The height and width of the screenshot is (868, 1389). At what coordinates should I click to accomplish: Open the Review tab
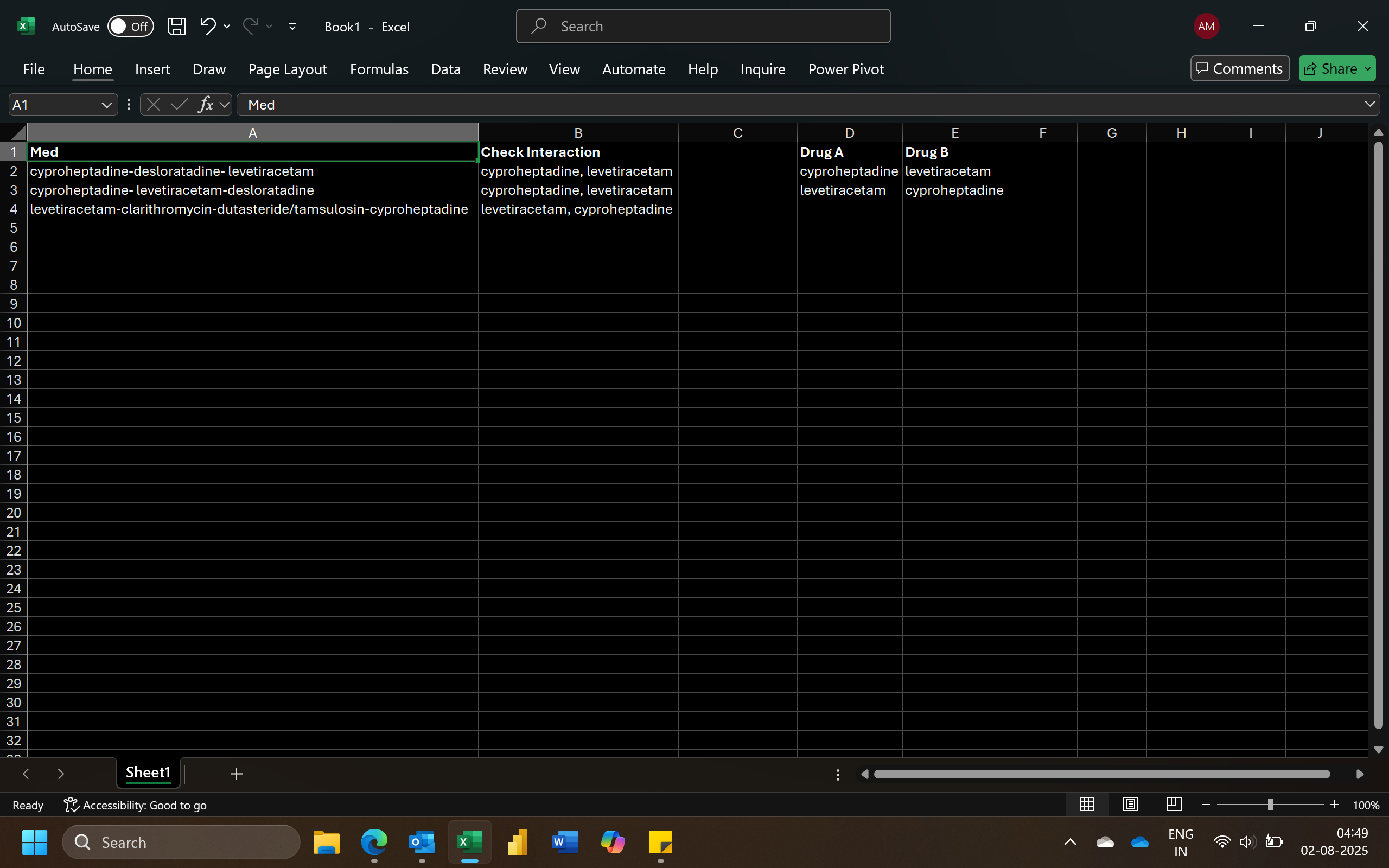click(x=505, y=69)
